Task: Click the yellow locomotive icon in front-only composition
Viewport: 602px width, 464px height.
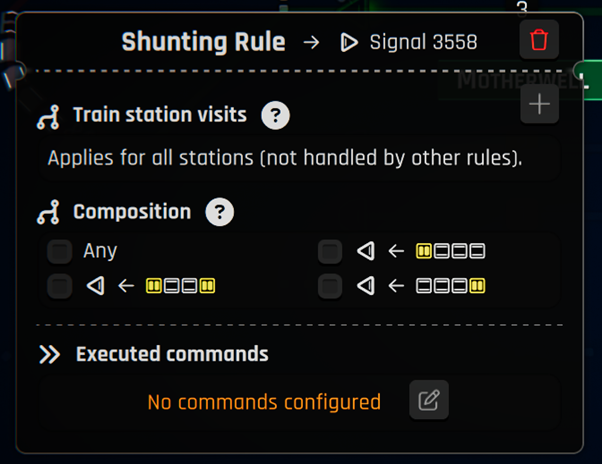Action: (423, 251)
